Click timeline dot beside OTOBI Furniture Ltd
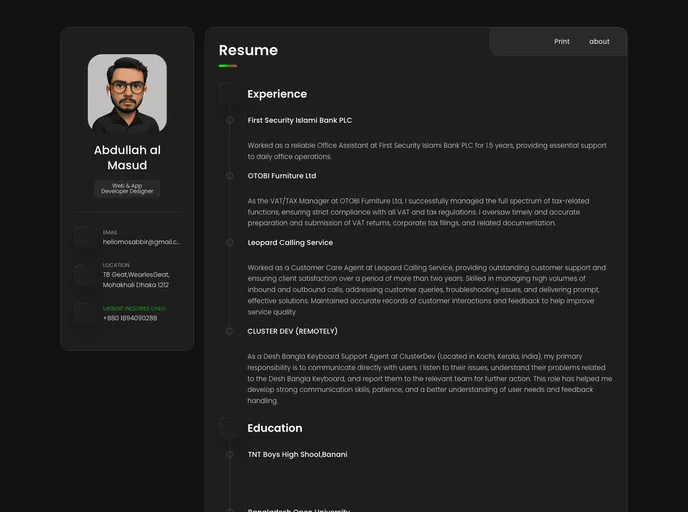Screen dimensions: 688x512 click(229, 176)
